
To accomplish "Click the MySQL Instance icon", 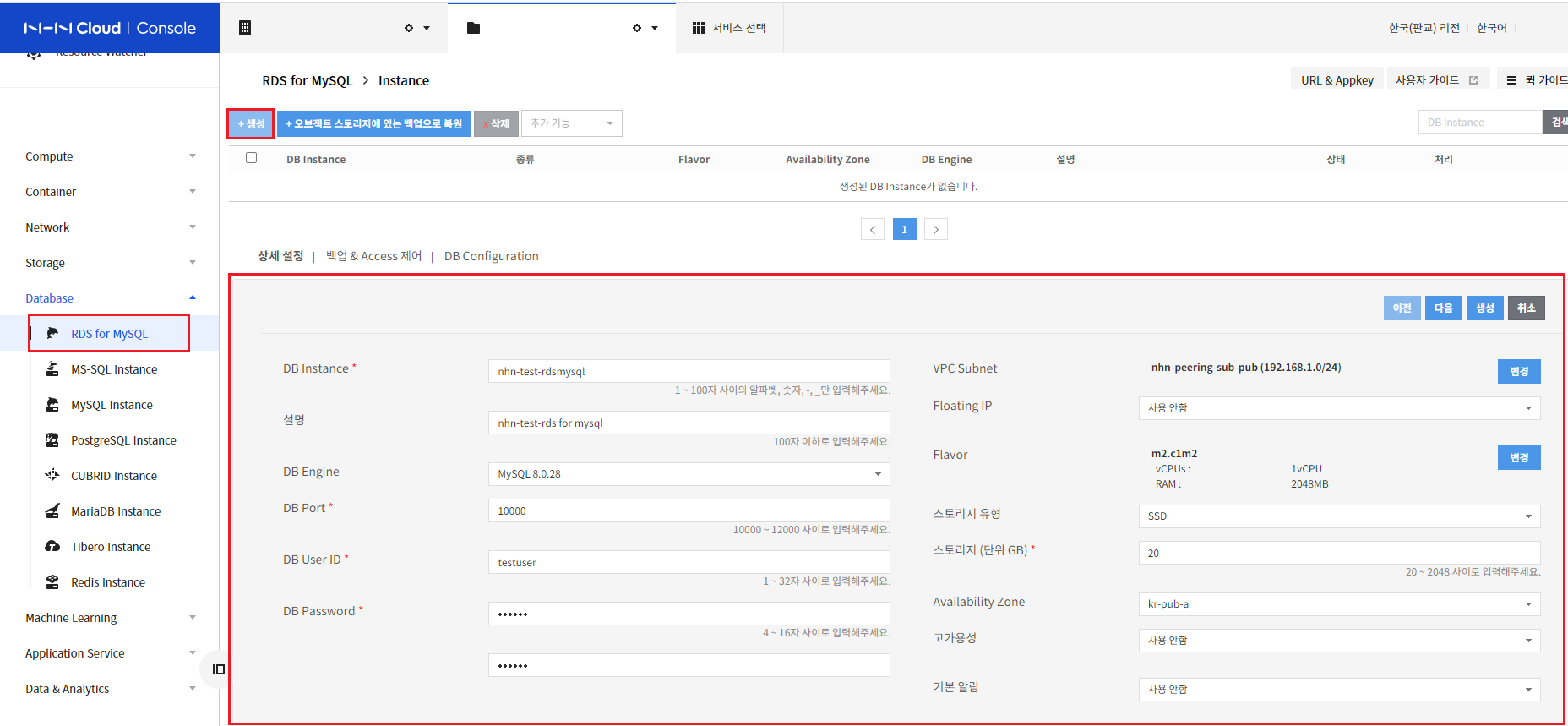I will [52, 404].
